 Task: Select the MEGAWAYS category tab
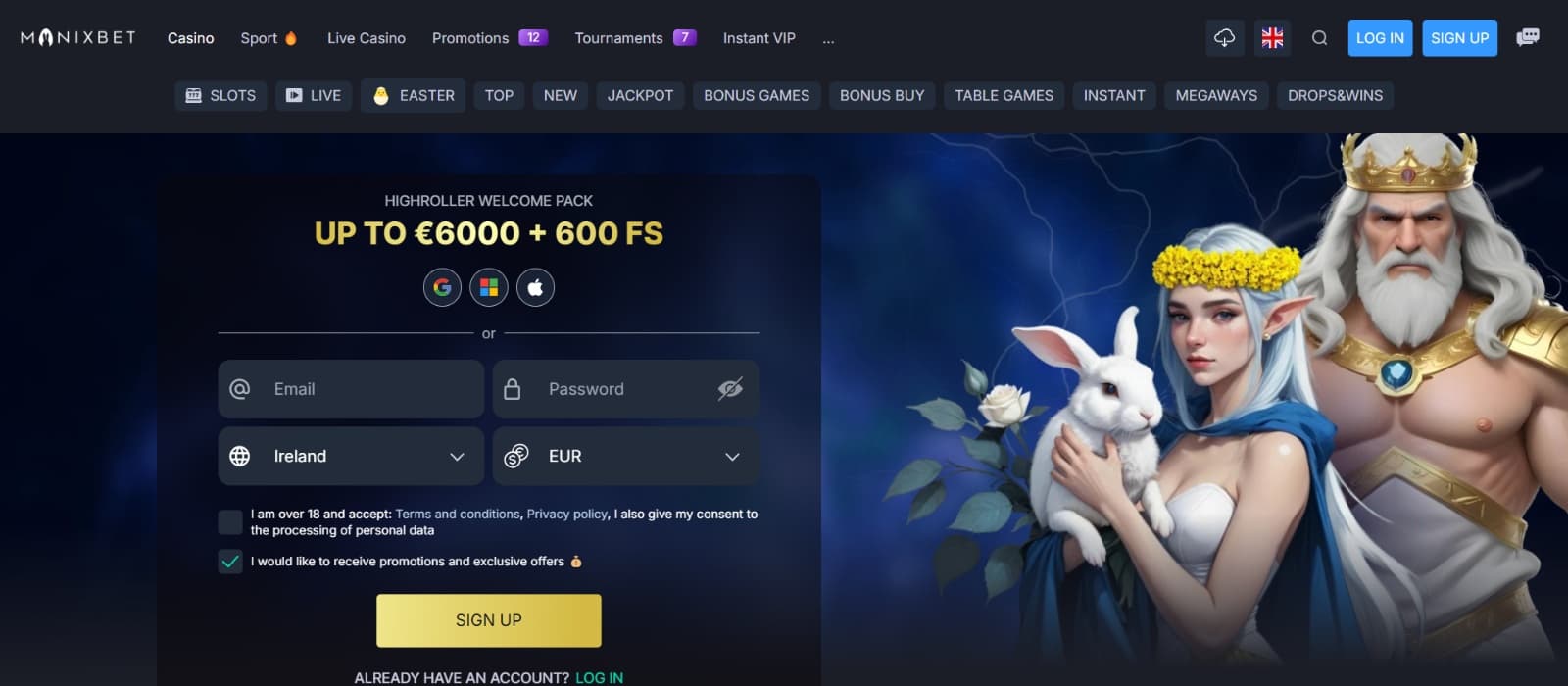pos(1216,95)
